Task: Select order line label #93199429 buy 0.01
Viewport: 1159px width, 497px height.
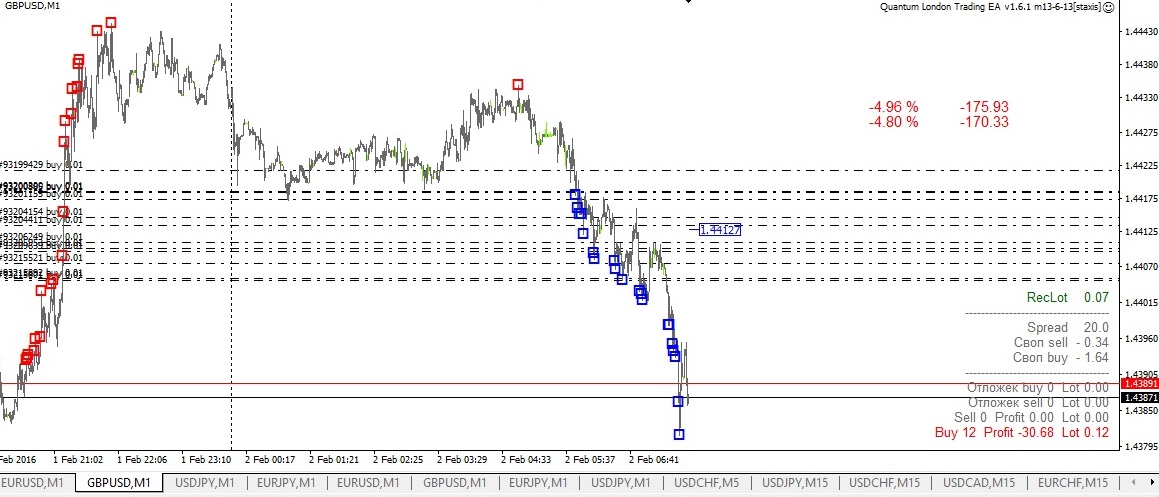Action: pyautogui.click(x=42, y=164)
